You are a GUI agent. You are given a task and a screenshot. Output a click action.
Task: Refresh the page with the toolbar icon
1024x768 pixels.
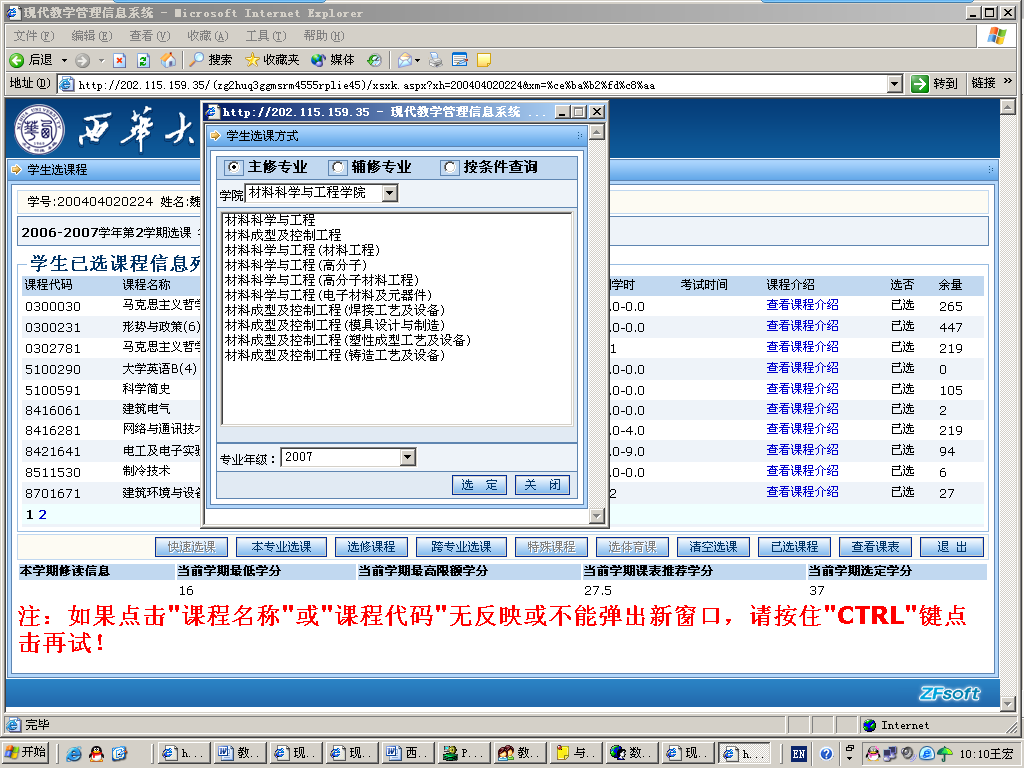pyautogui.click(x=143, y=60)
